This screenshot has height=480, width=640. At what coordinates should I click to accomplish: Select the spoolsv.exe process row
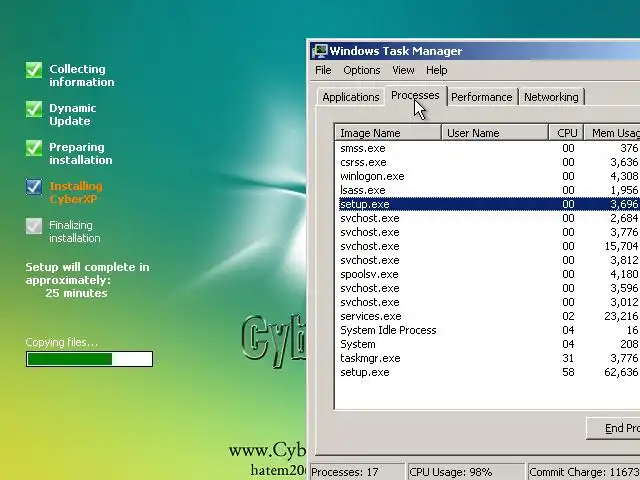tap(489, 274)
